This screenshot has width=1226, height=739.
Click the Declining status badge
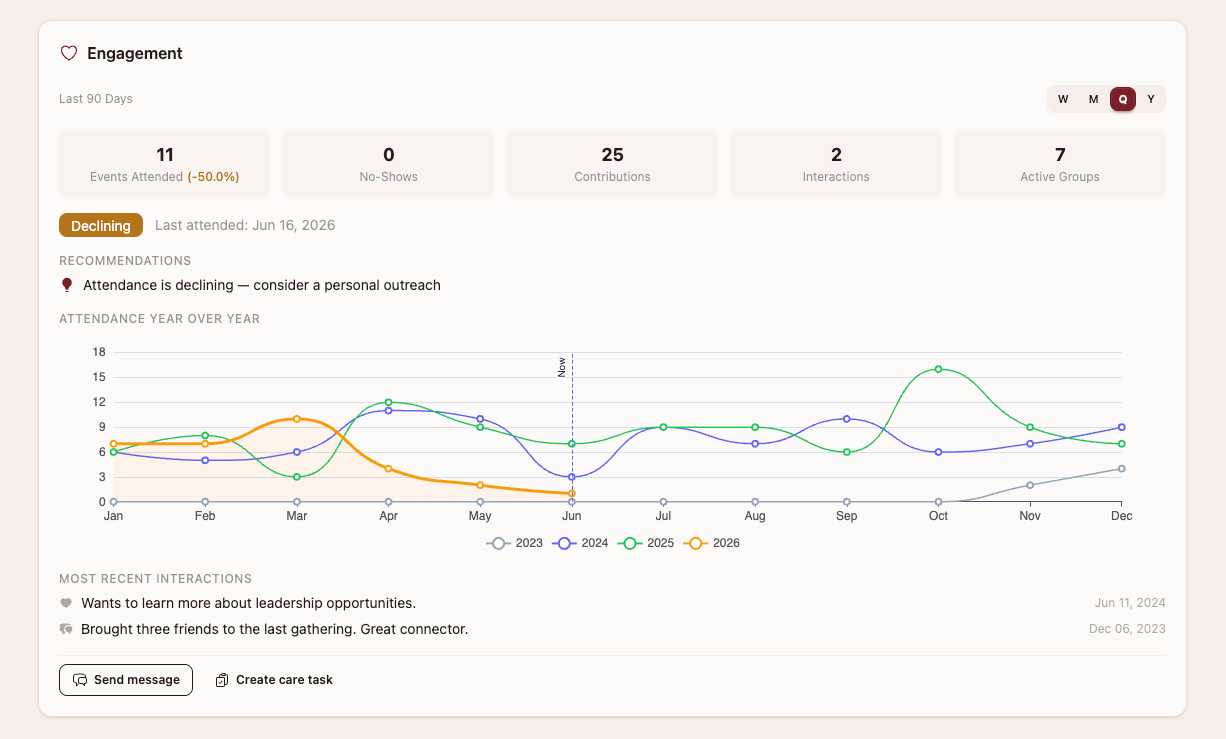[x=101, y=225]
